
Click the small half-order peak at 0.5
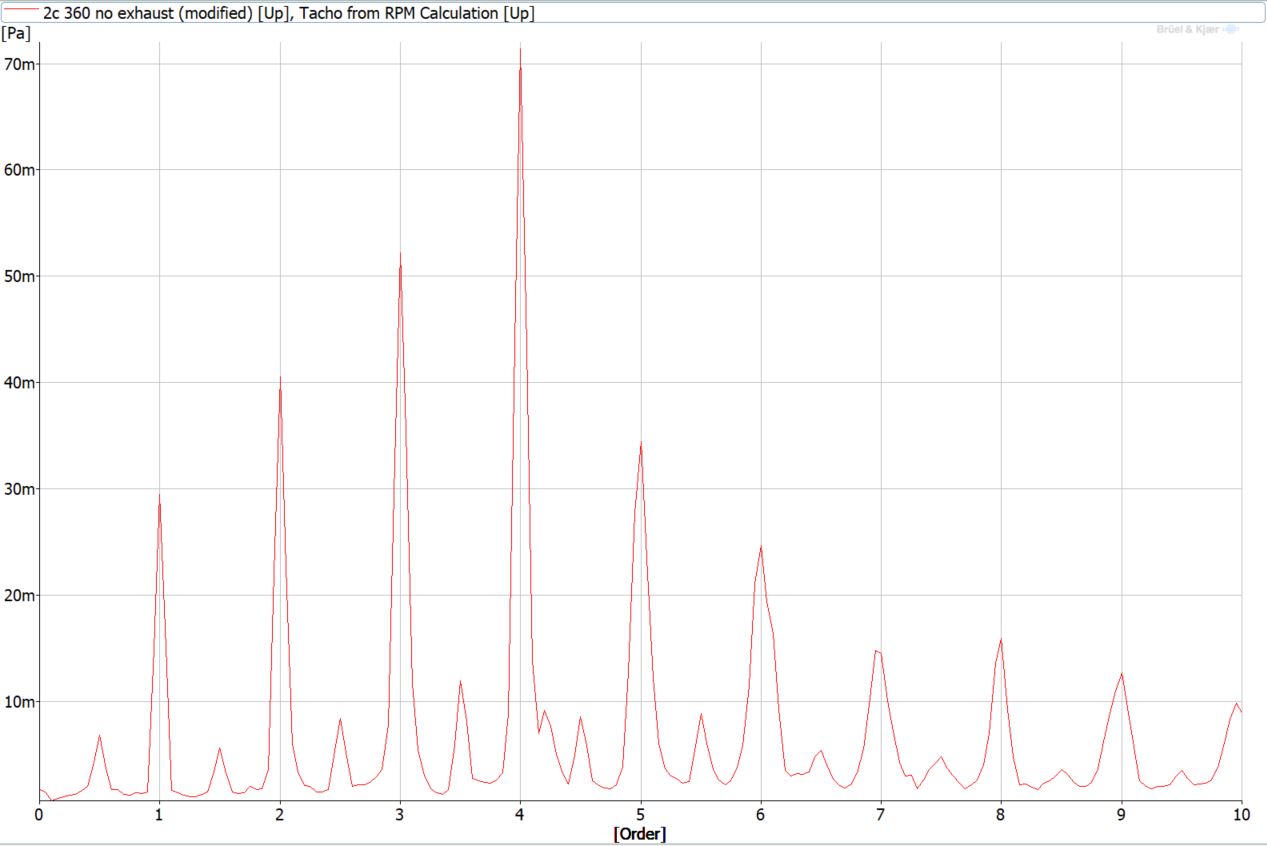pyautogui.click(x=99, y=735)
